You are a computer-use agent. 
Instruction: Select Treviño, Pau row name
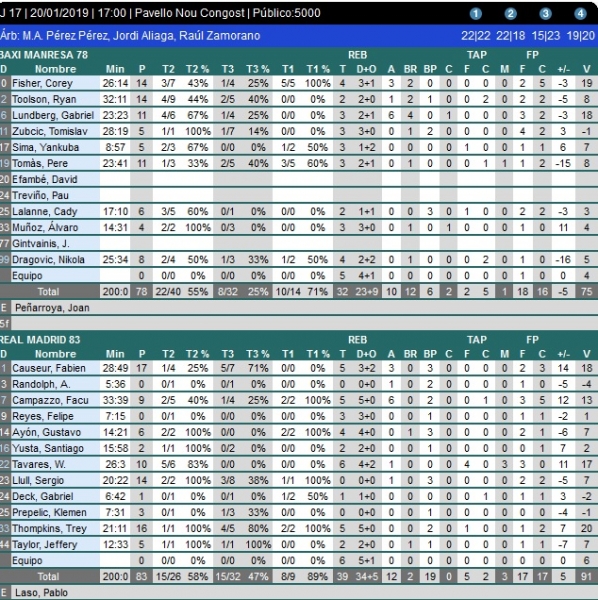[x=40, y=196]
